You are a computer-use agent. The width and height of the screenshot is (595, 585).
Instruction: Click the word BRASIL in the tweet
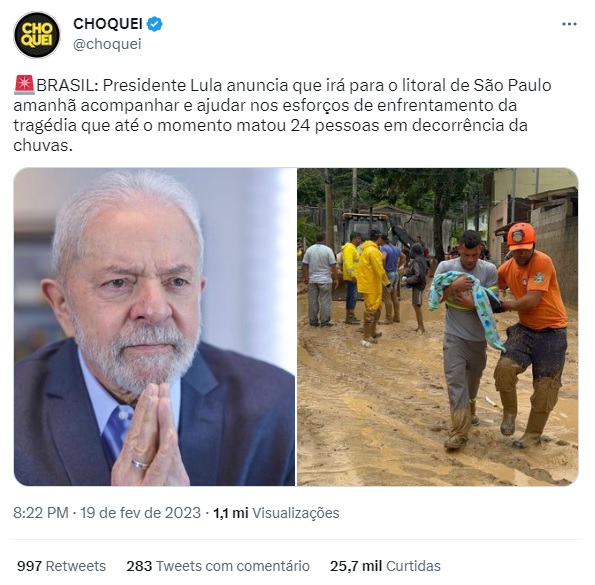click(x=68, y=85)
